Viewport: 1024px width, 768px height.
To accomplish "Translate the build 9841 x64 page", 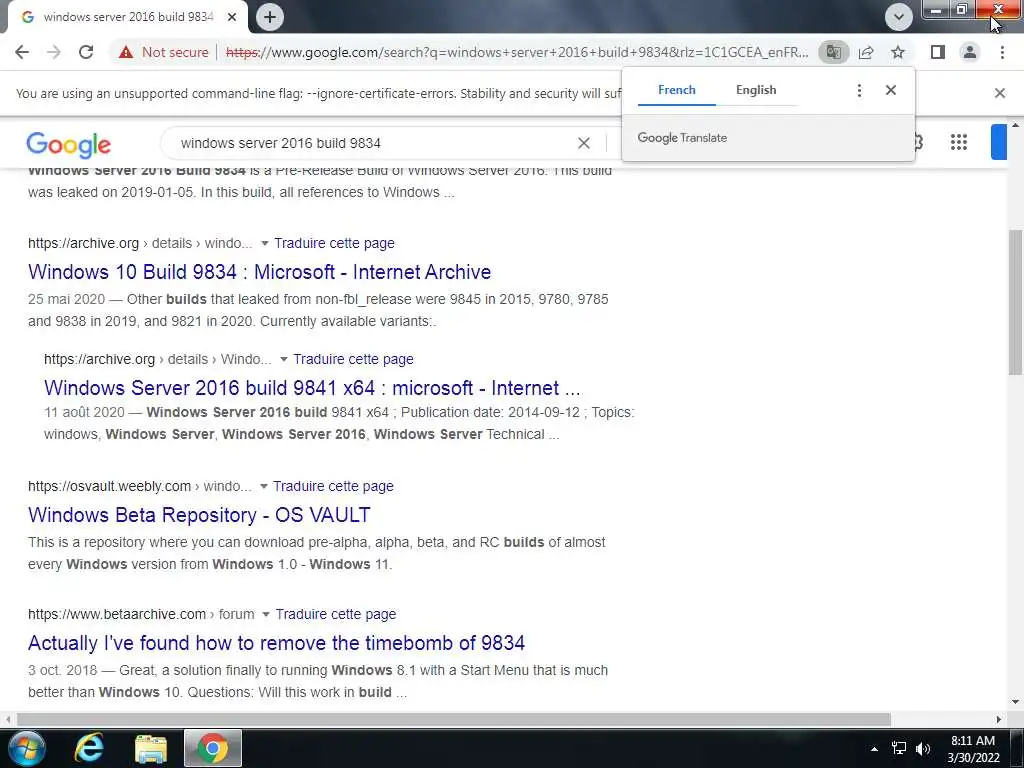I will 353,359.
